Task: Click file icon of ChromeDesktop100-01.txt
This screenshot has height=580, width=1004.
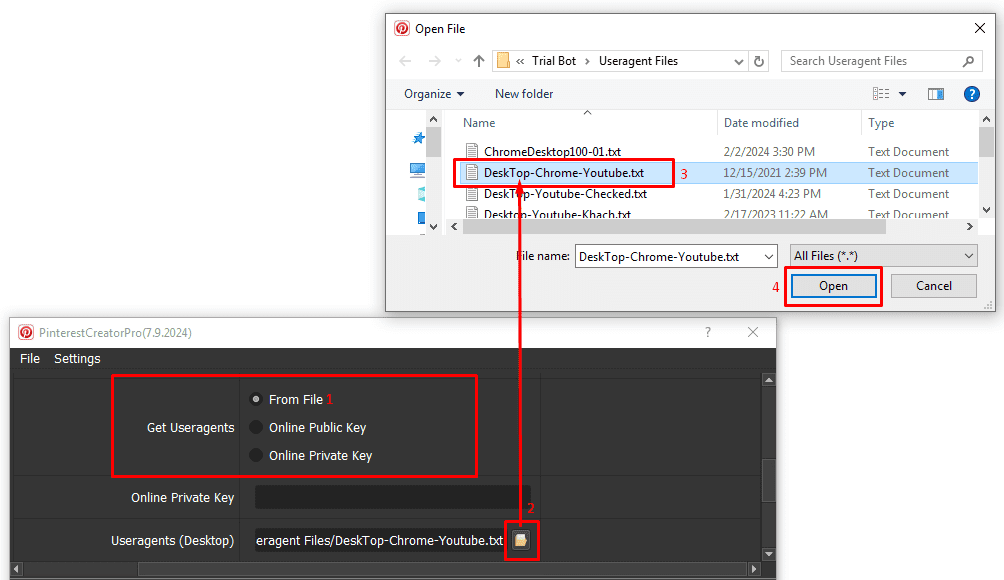Action: pyautogui.click(x=472, y=152)
